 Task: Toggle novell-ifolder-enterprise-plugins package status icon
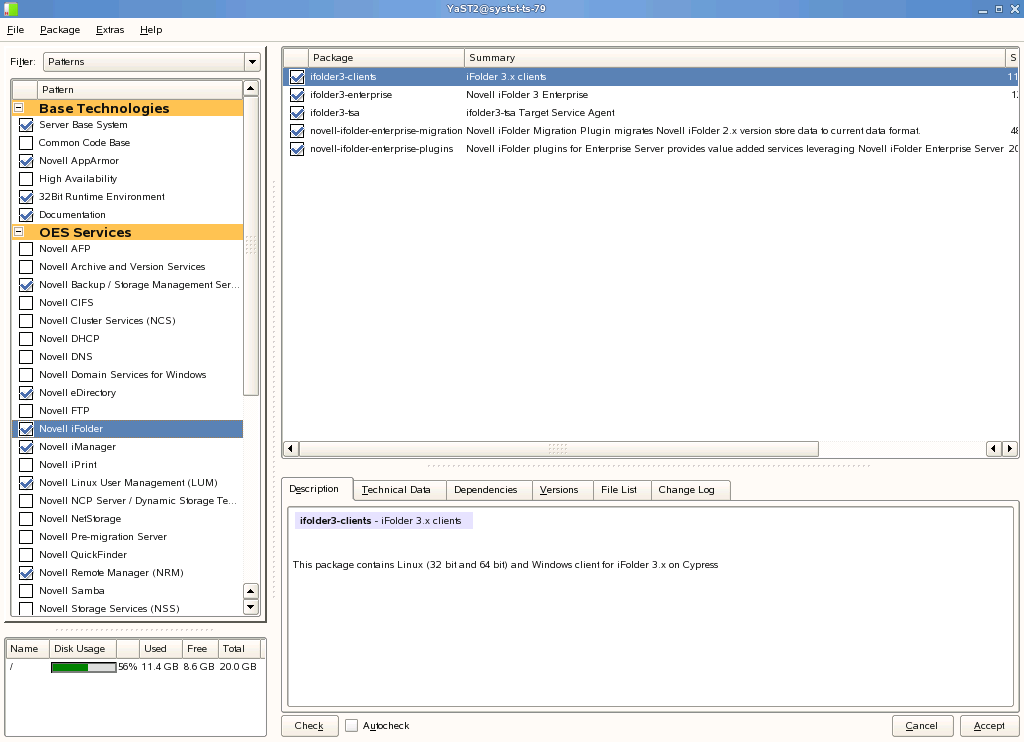(x=297, y=149)
